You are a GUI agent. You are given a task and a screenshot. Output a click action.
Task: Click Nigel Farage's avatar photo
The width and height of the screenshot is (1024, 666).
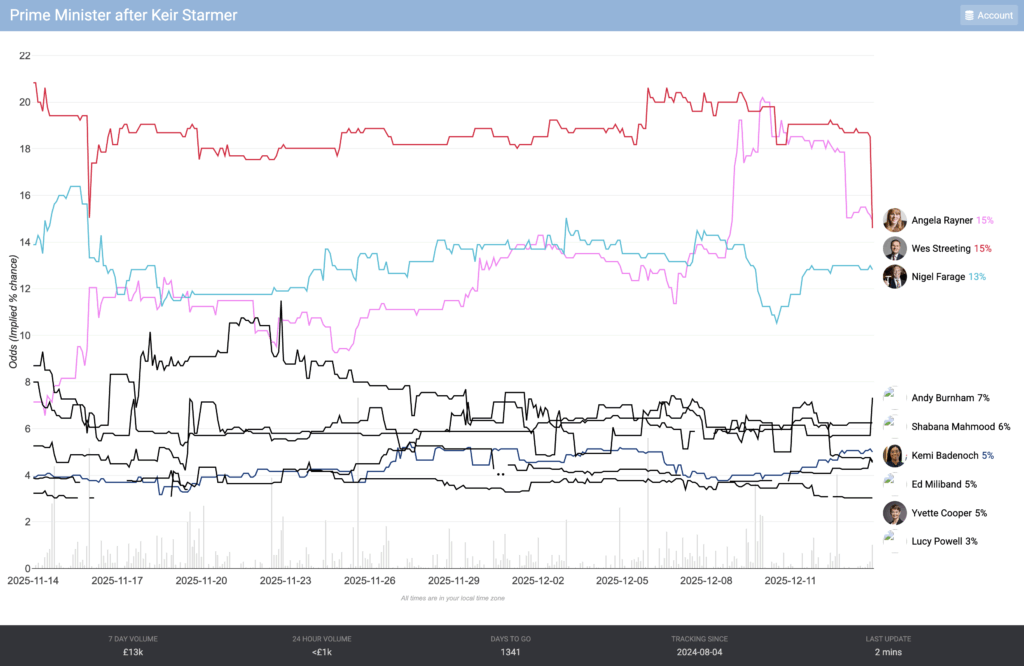(x=895, y=276)
